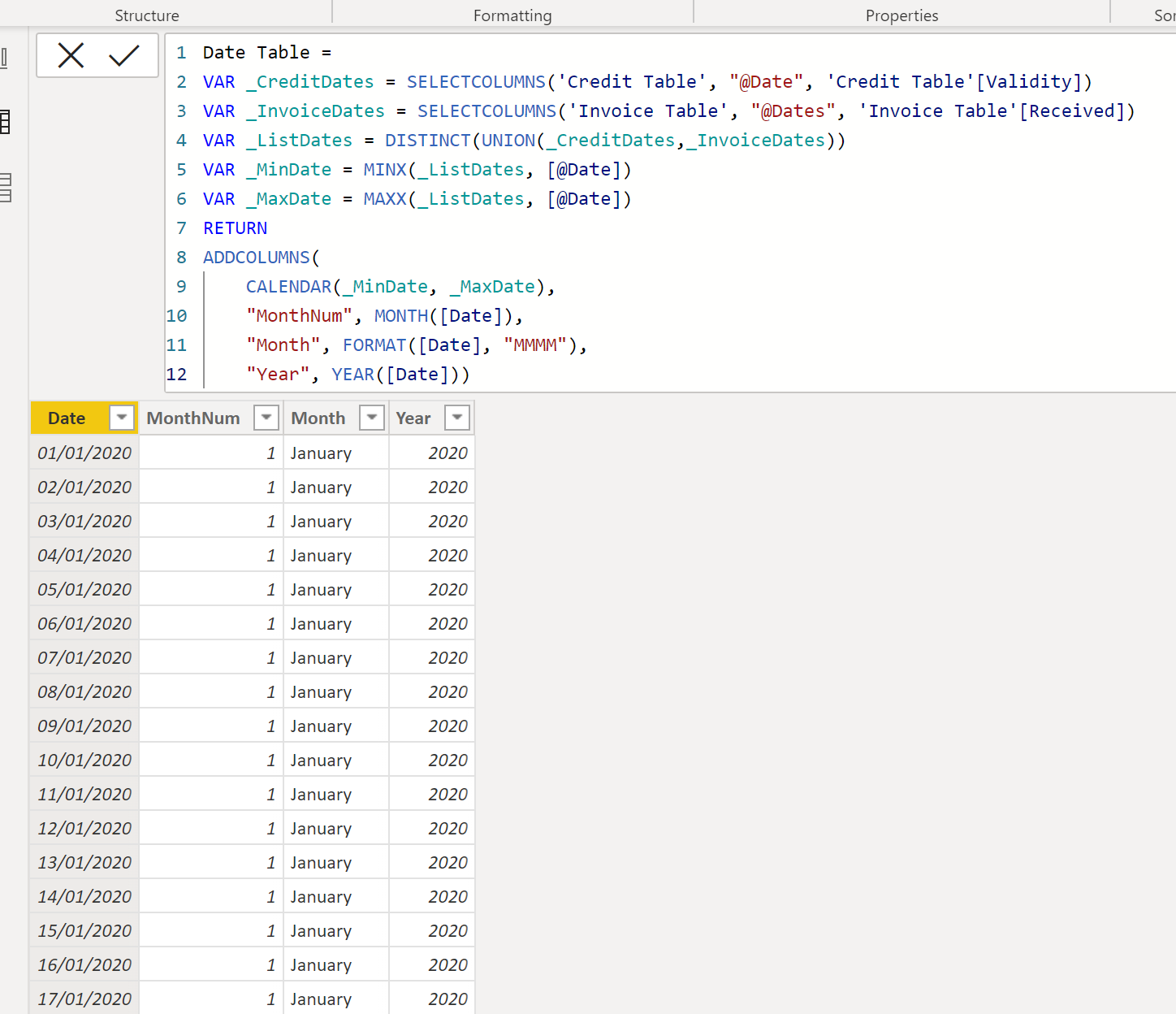Select the Year column header
The height and width of the screenshot is (1014, 1176).
pyautogui.click(x=413, y=418)
